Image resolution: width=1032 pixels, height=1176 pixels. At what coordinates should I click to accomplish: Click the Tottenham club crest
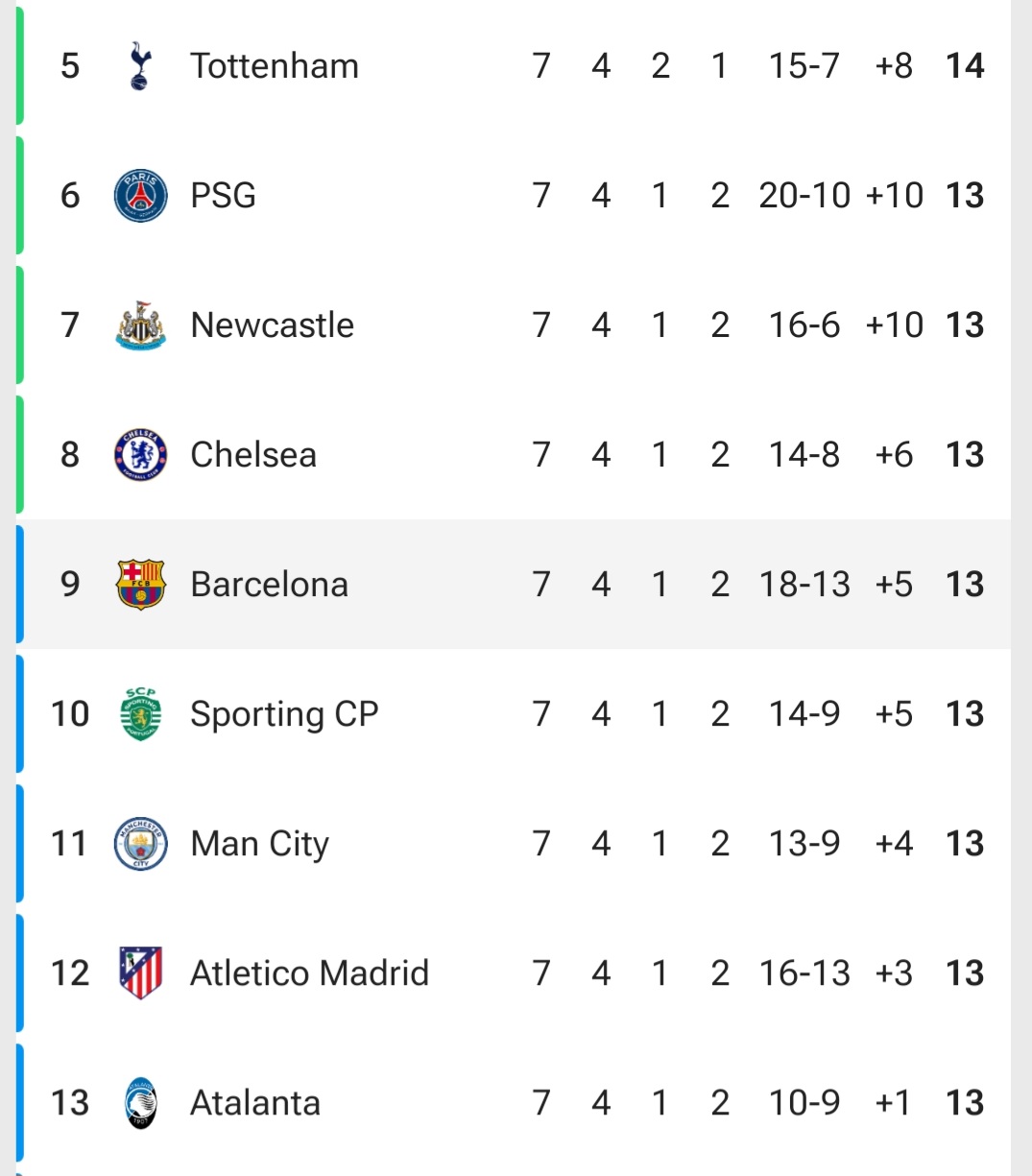point(140,66)
